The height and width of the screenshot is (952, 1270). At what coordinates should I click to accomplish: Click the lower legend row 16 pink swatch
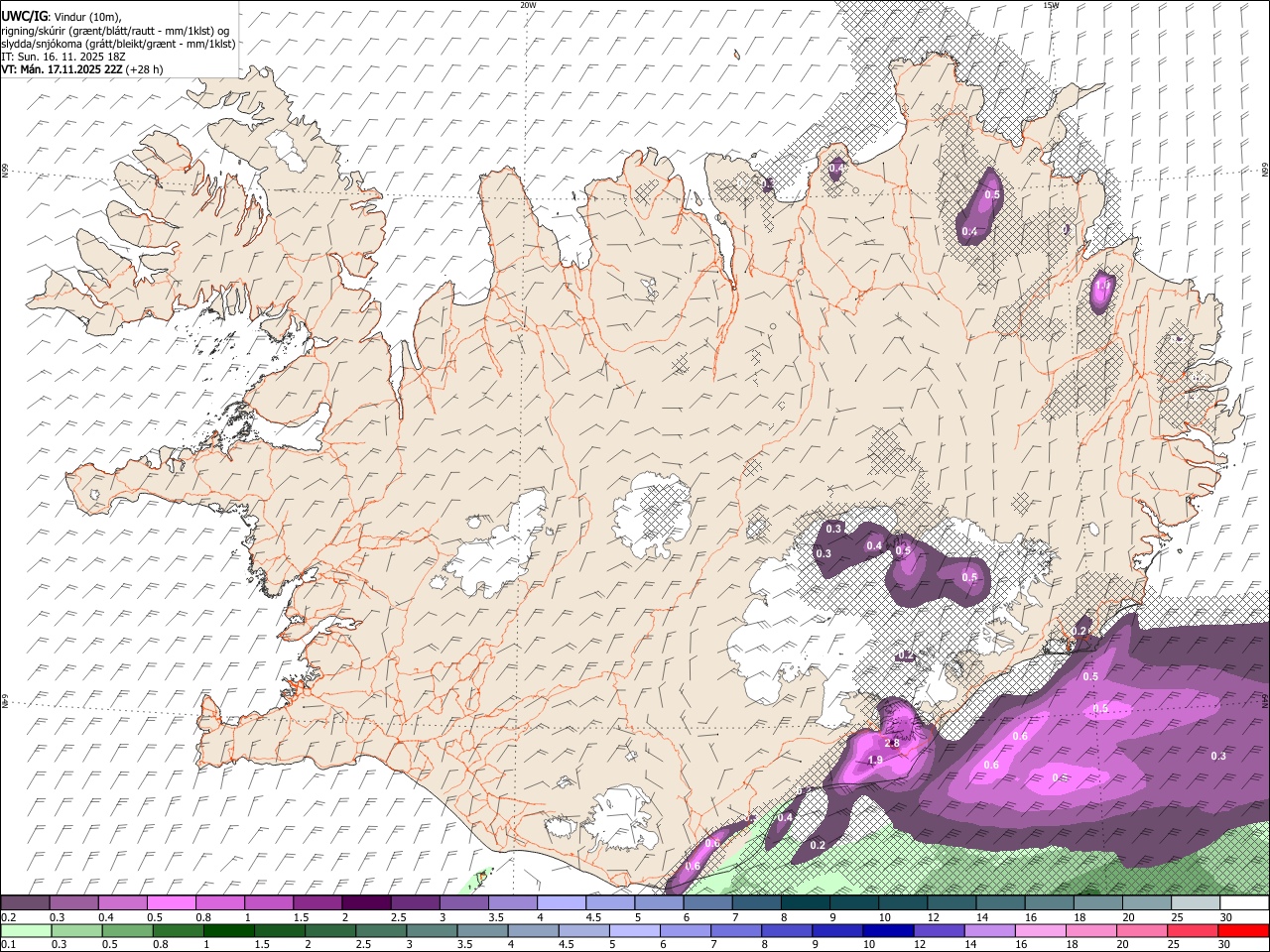(1042, 930)
